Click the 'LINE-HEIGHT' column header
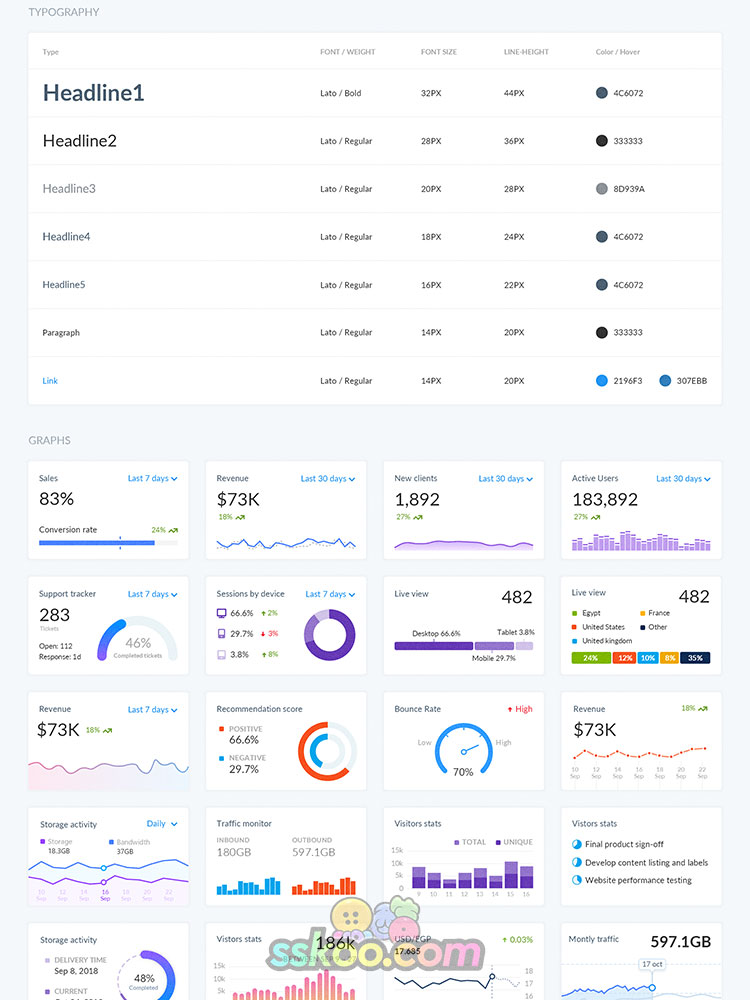 coord(526,52)
